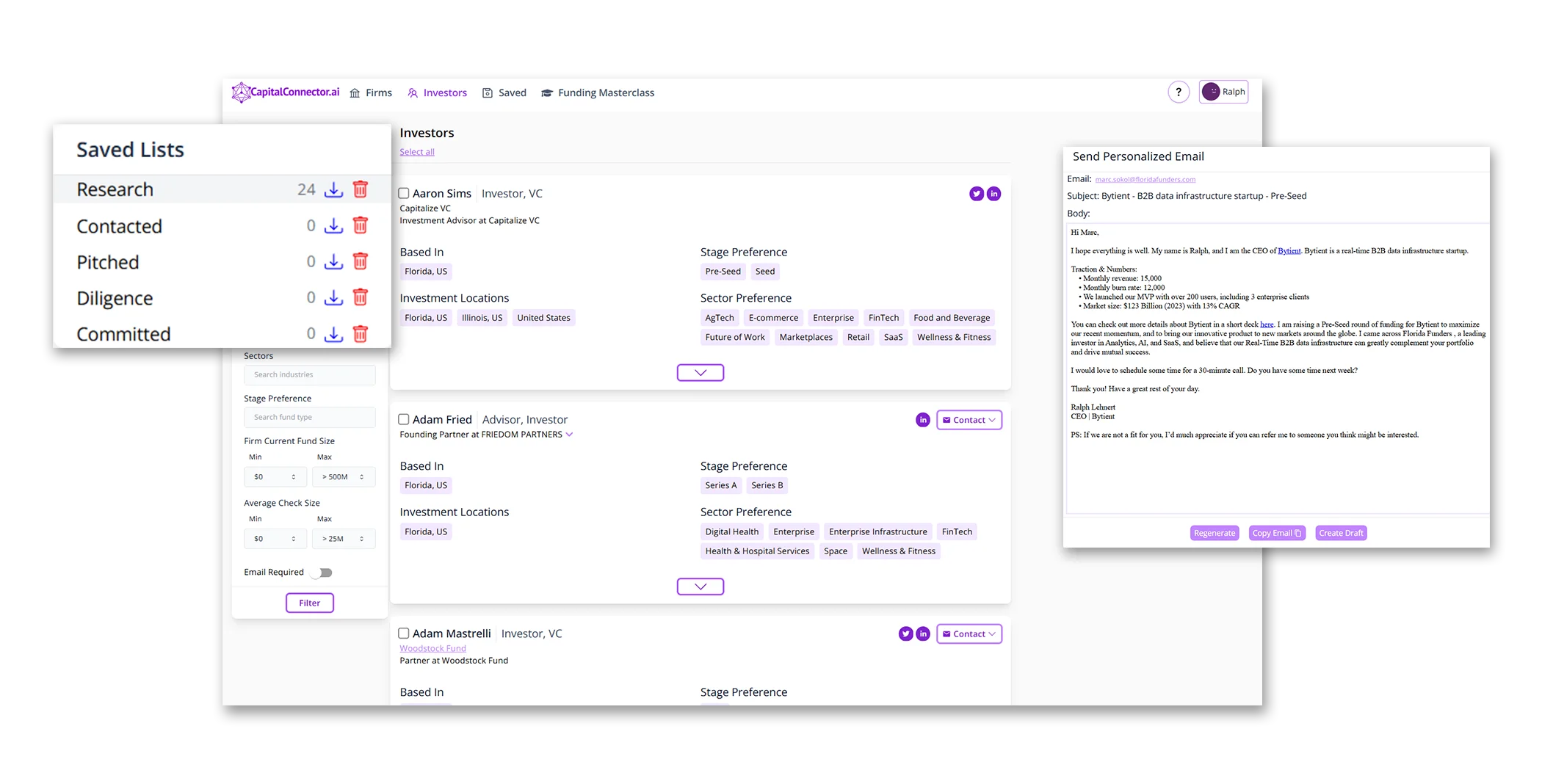Image resolution: width=1542 pixels, height=784 pixels.
Task: Open Adam Fried's Contact dropdown
Action: 969,420
